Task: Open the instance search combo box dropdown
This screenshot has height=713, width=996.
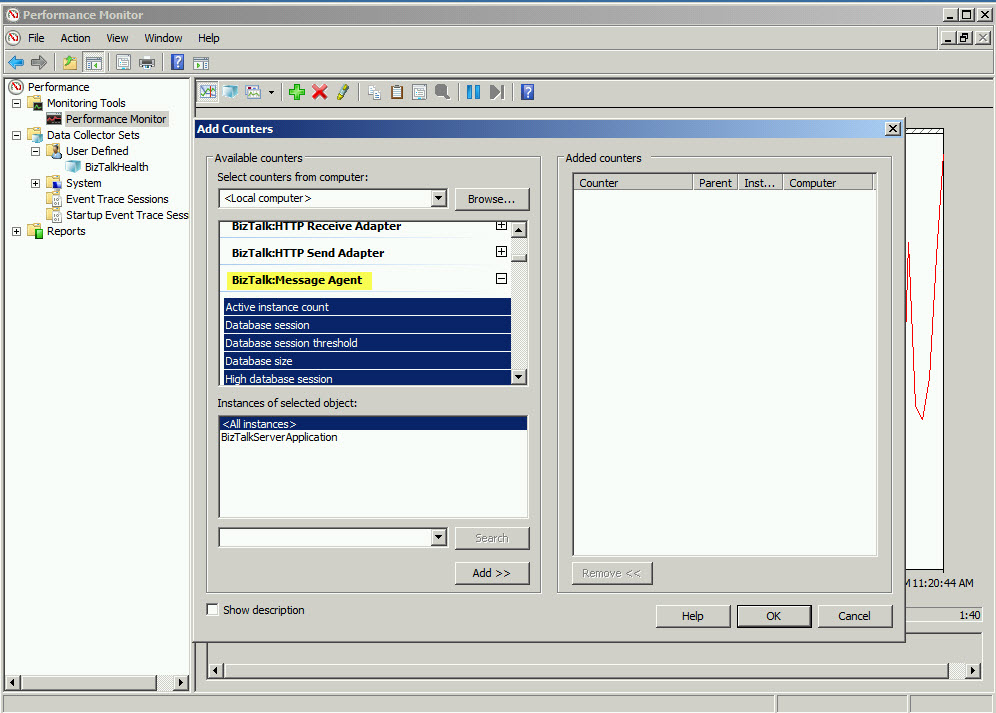Action: point(438,538)
